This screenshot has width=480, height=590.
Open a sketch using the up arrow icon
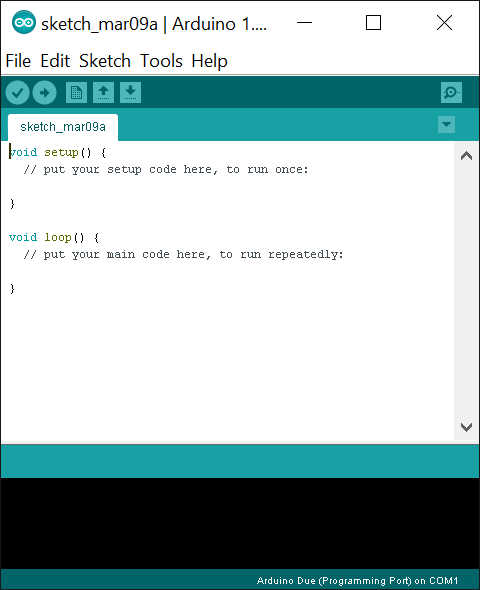pyautogui.click(x=103, y=93)
